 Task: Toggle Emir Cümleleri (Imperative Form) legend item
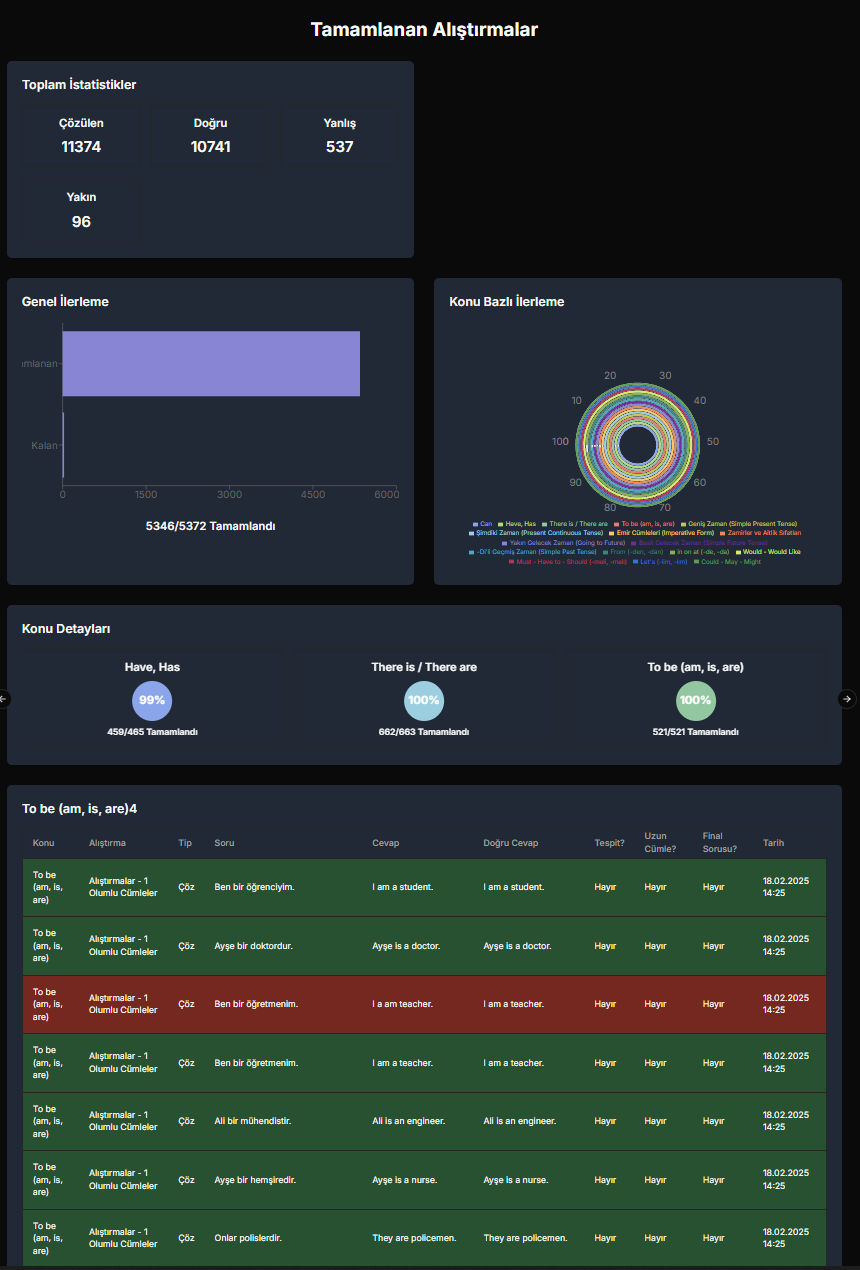click(x=661, y=533)
